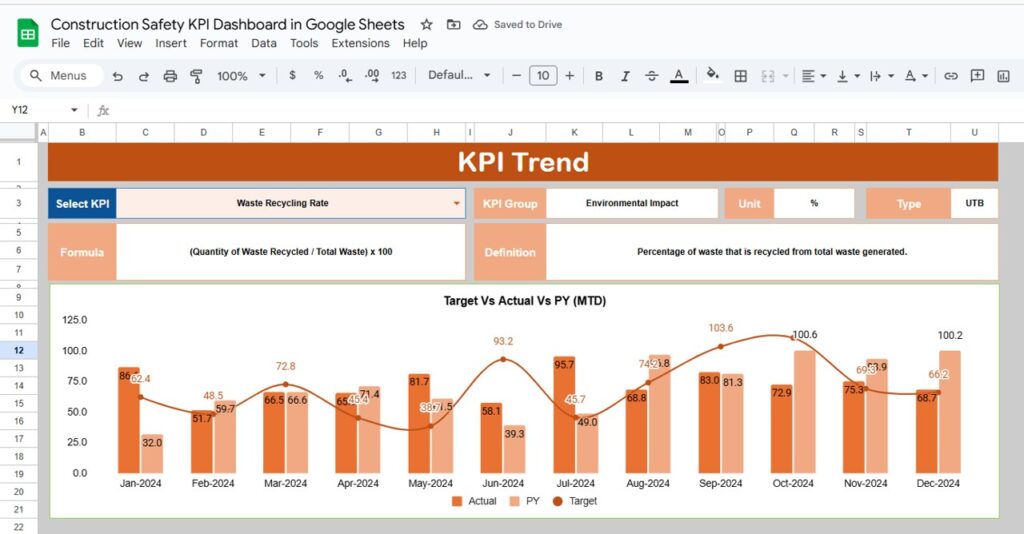The image size is (1024, 534).
Task: Search the Menus box
Action: click(x=61, y=76)
